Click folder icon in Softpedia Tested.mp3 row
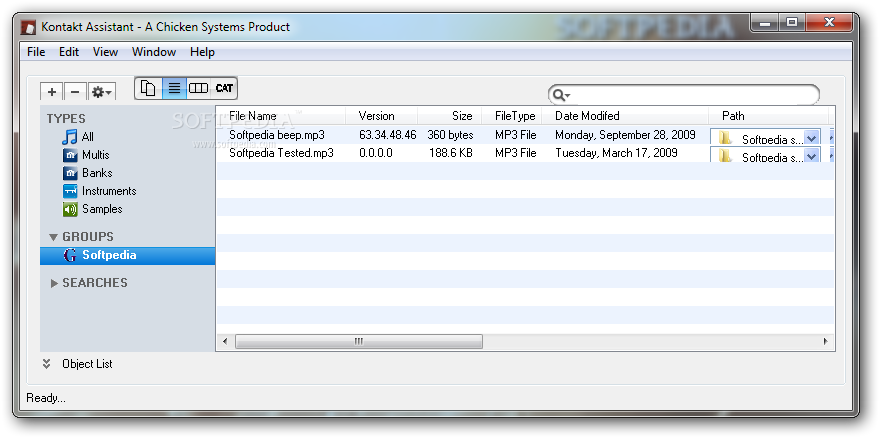880x438 pixels. coord(725,155)
